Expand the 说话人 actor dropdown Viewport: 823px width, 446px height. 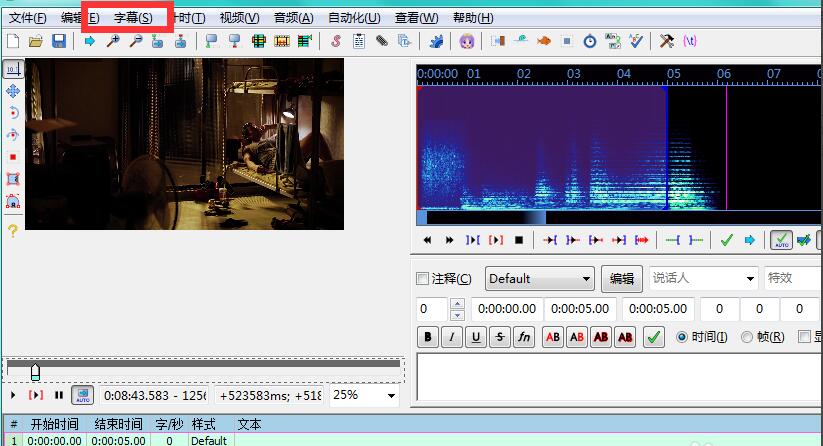[x=704, y=279]
